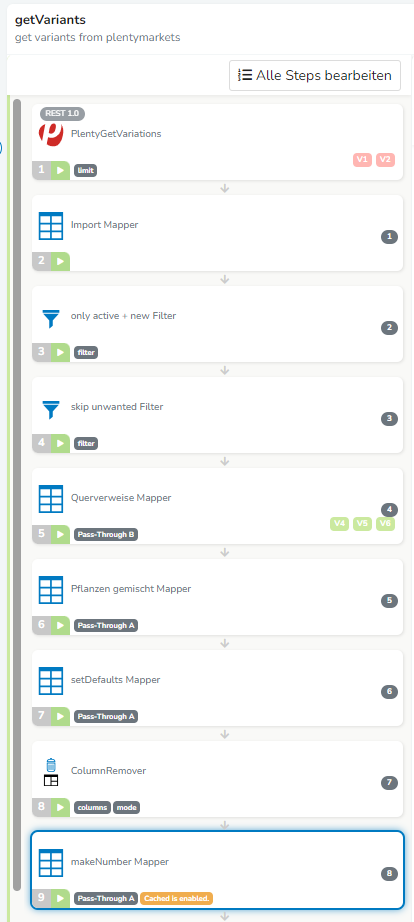Click the makeNumber Mapper table icon

tap(51, 863)
